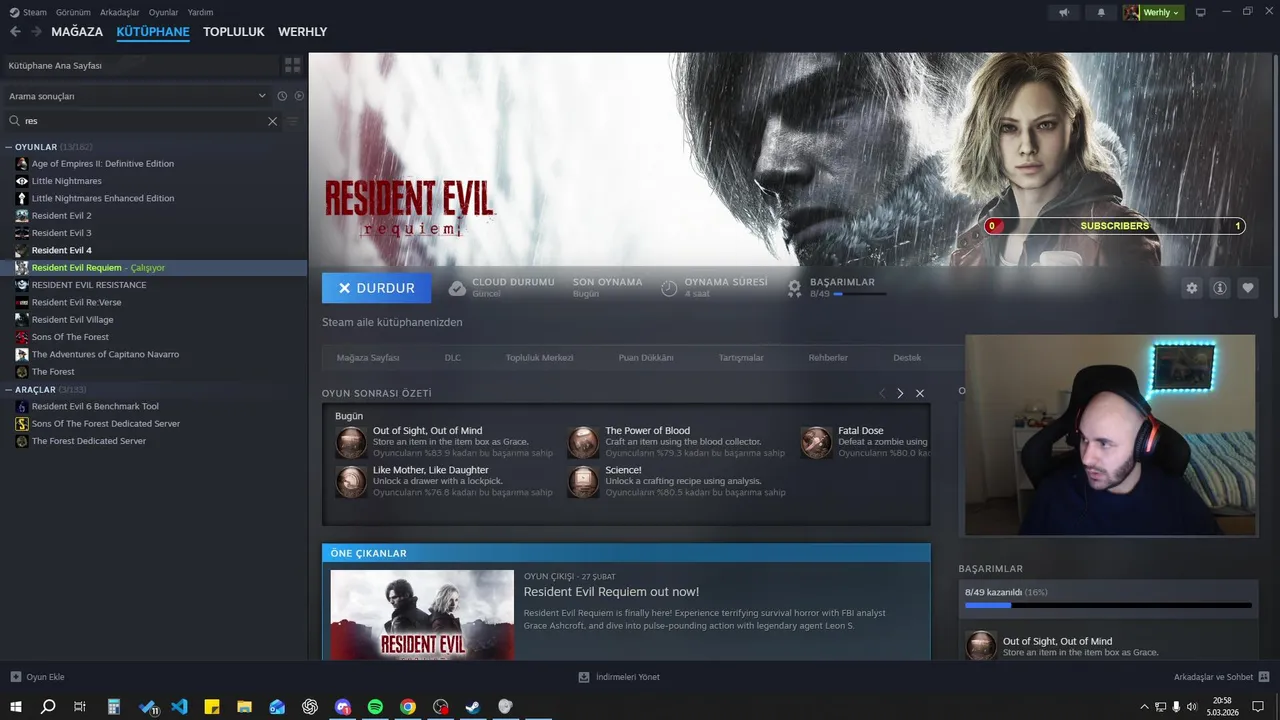Show hidden system tray icons
Image resolution: width=1280 pixels, height=720 pixels.
(1145, 706)
